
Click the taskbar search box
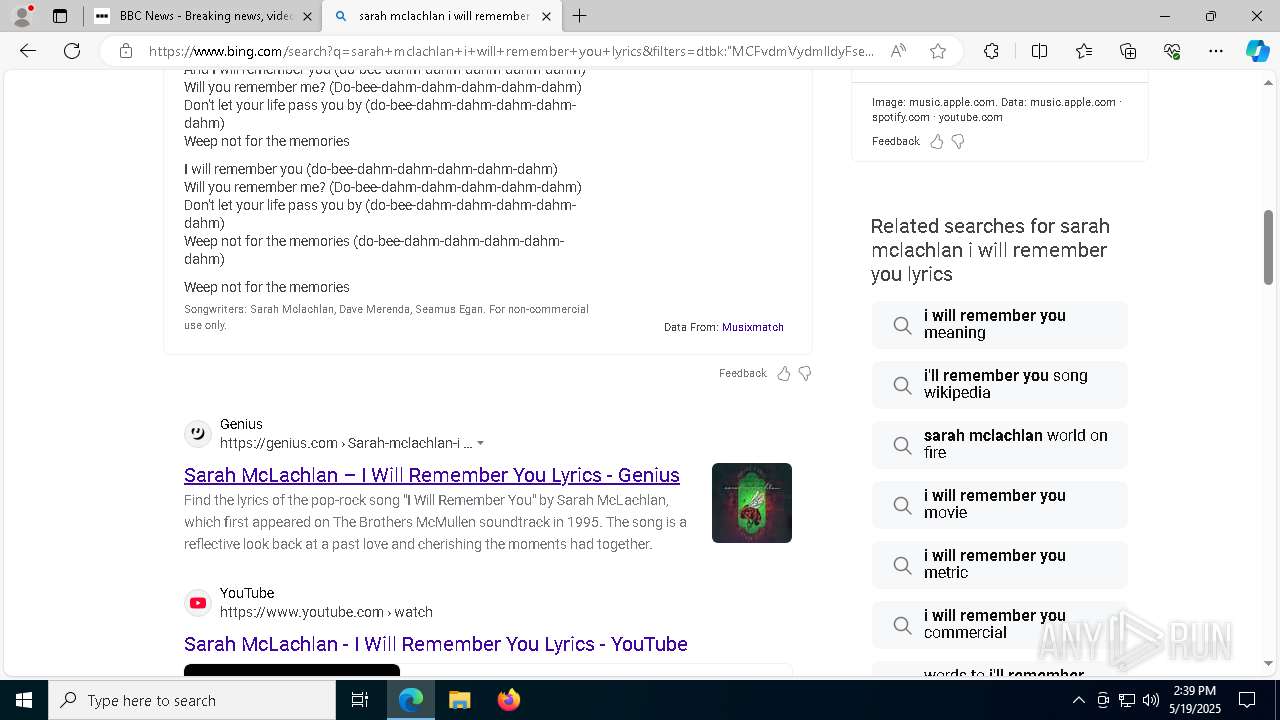[192, 700]
